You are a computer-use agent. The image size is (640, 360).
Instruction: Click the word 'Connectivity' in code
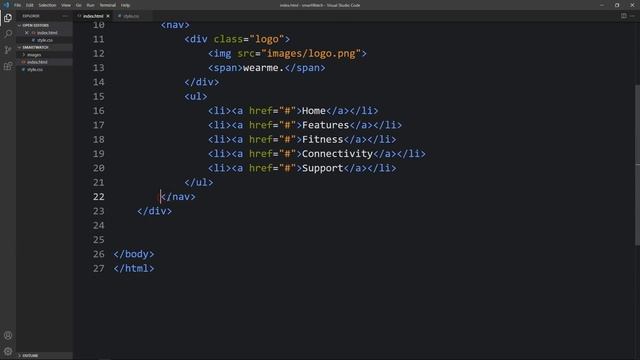click(x=337, y=154)
